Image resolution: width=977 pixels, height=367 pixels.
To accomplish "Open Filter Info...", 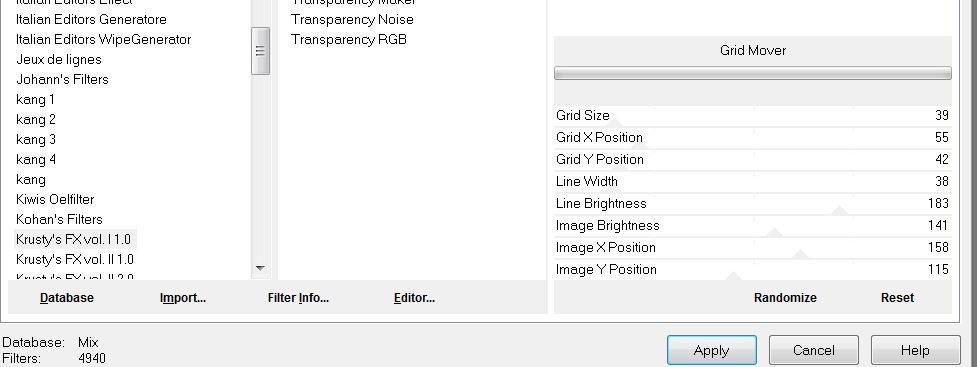I will point(298,298).
